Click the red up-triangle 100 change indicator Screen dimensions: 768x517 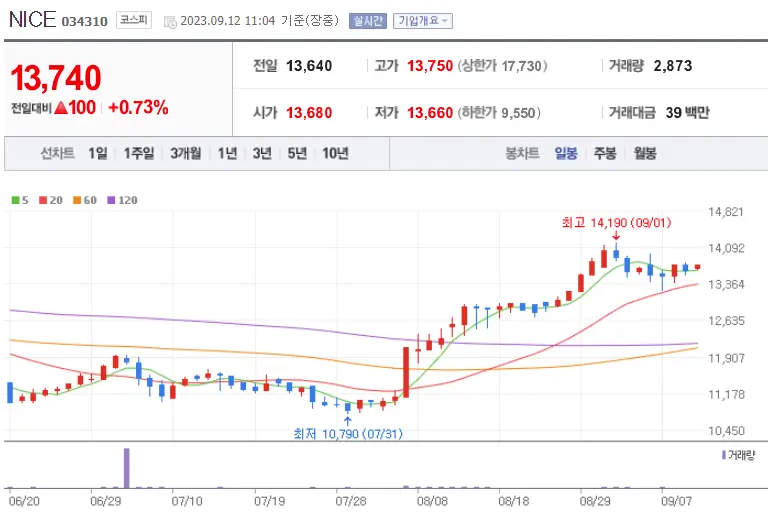click(75, 107)
